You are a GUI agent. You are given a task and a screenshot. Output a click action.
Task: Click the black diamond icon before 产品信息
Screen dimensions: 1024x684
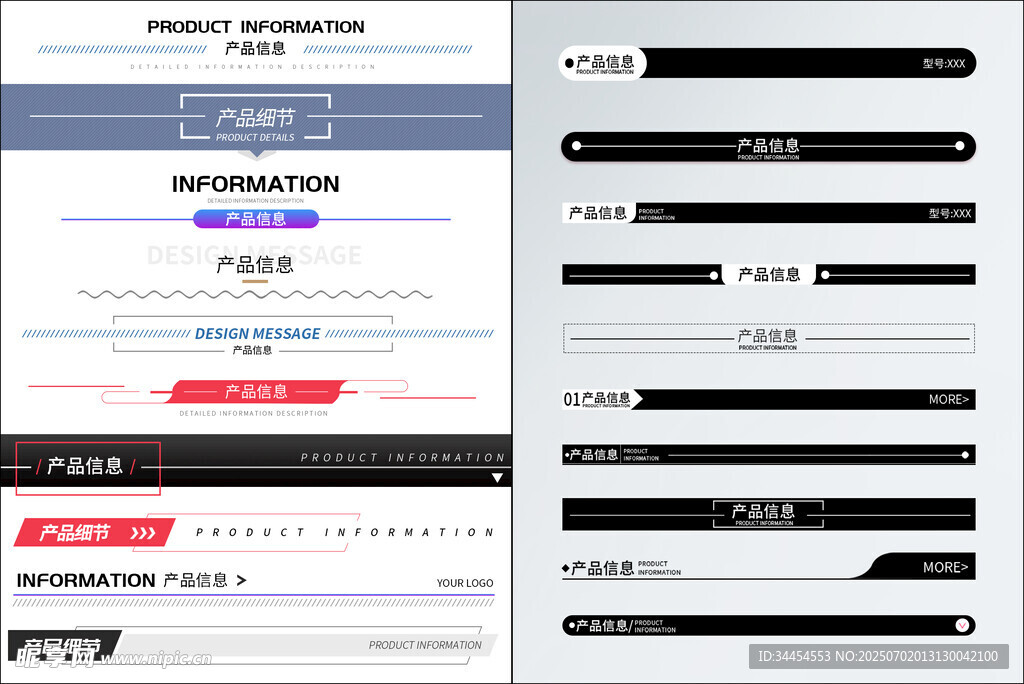[566, 568]
